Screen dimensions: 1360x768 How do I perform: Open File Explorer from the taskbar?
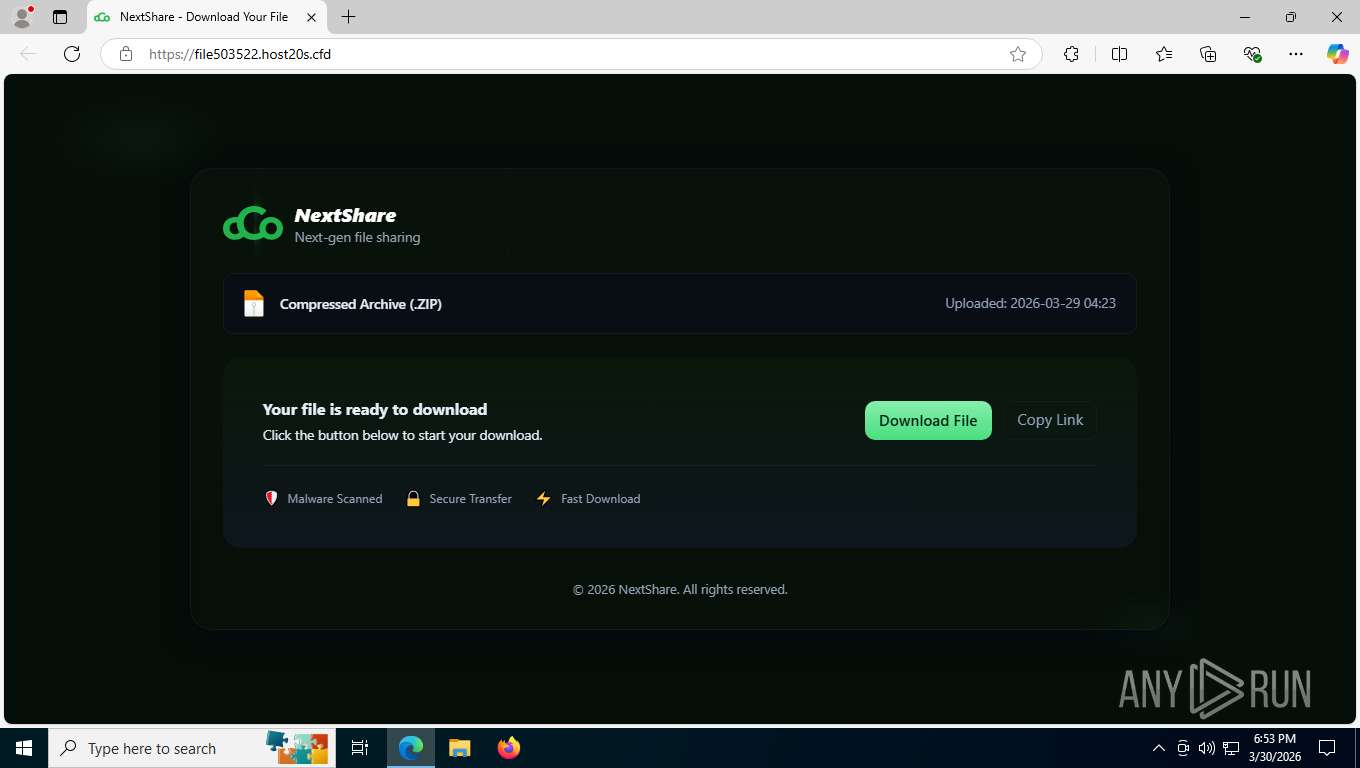pos(459,748)
